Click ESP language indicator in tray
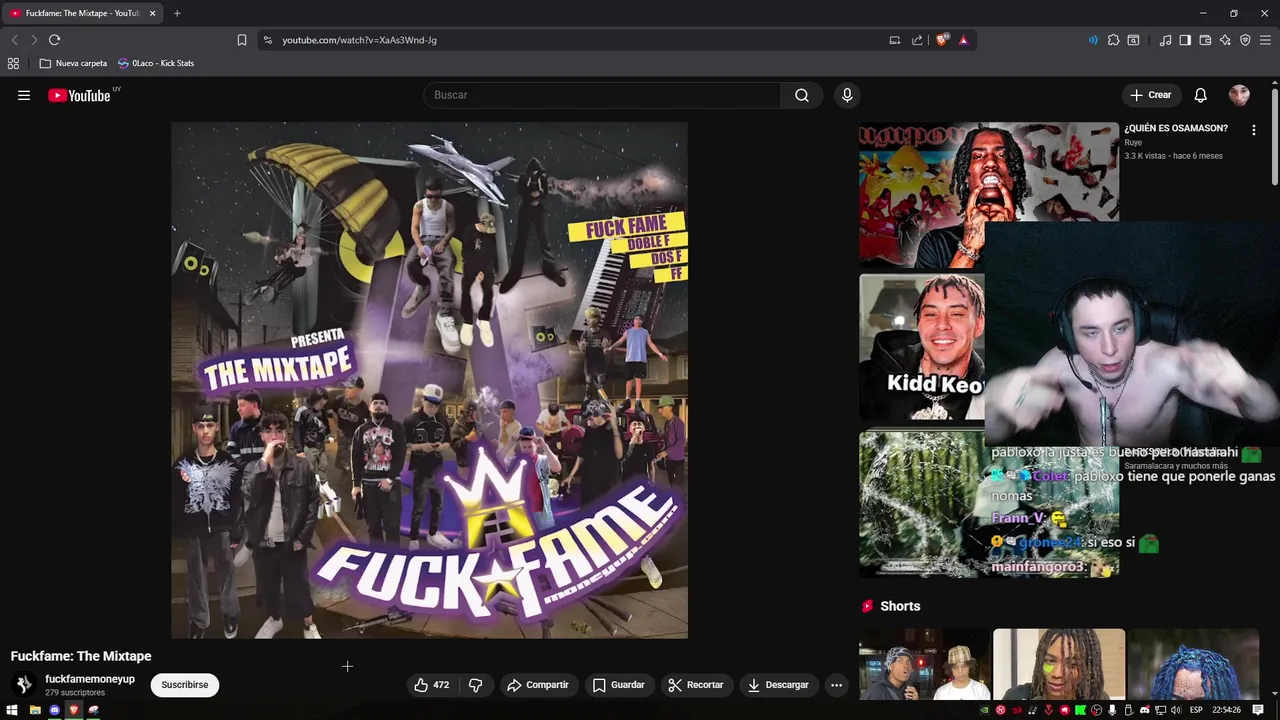 pyautogui.click(x=1196, y=710)
